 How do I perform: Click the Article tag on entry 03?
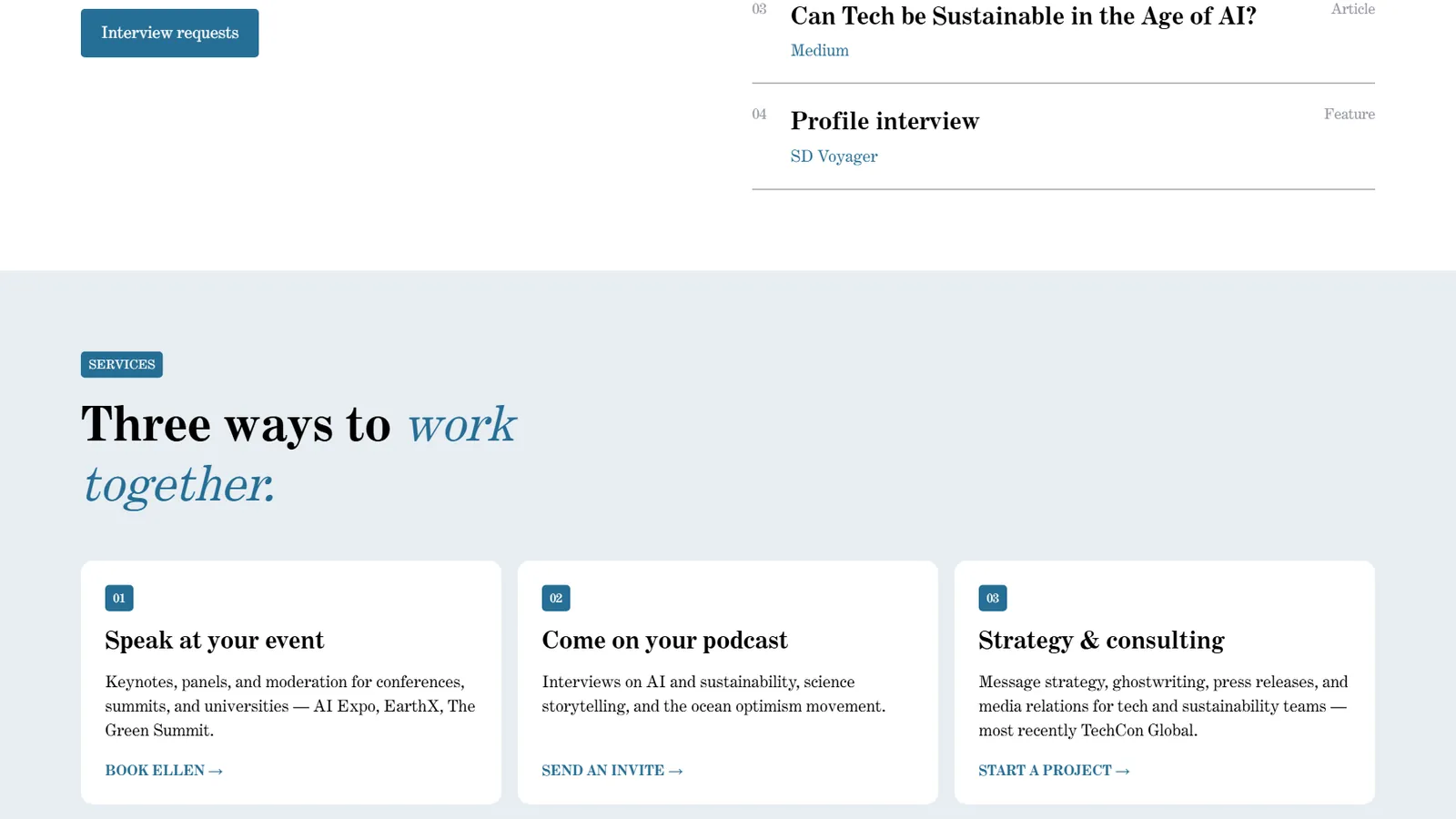pyautogui.click(x=1352, y=9)
